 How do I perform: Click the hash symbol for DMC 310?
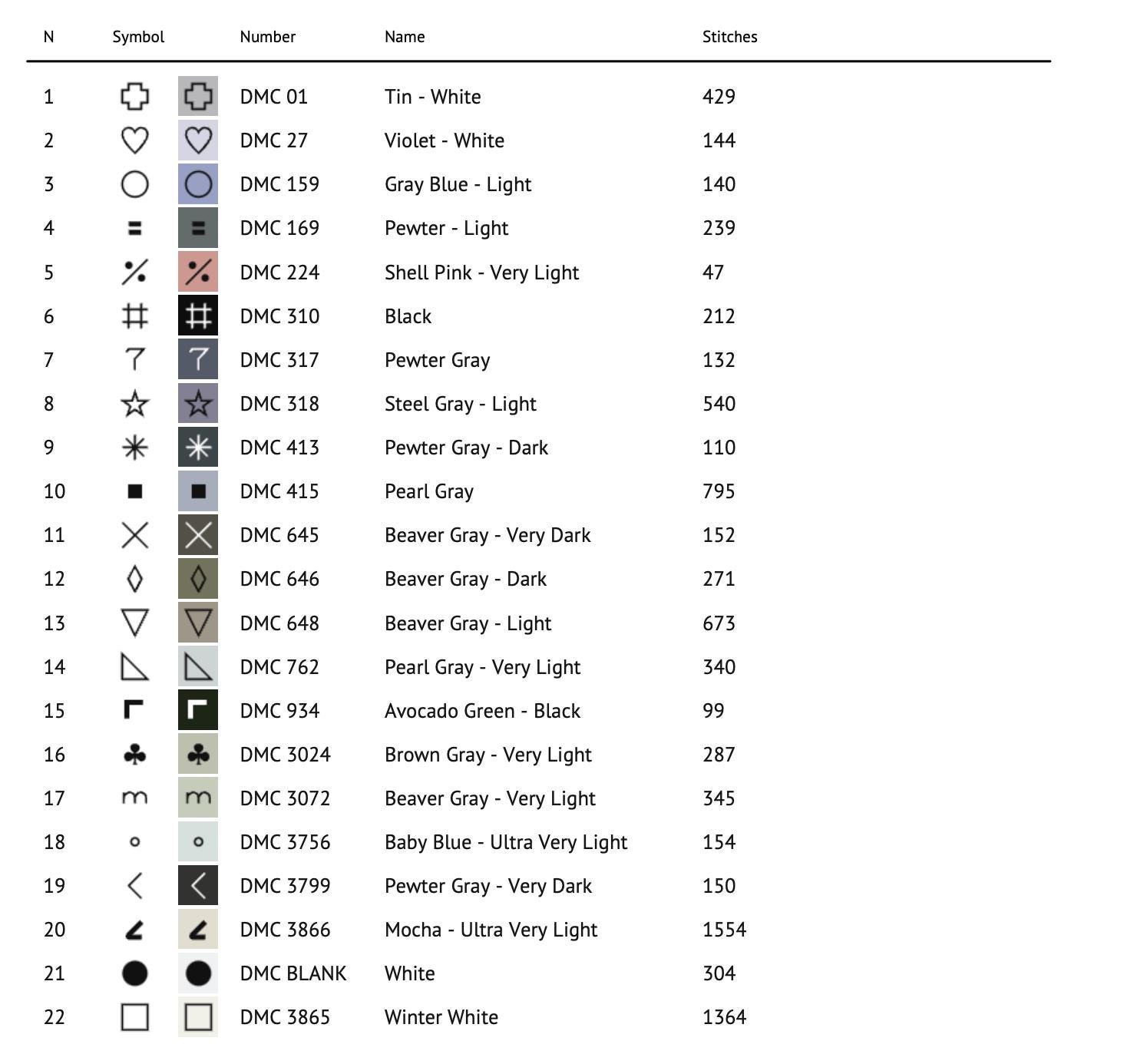(134, 316)
